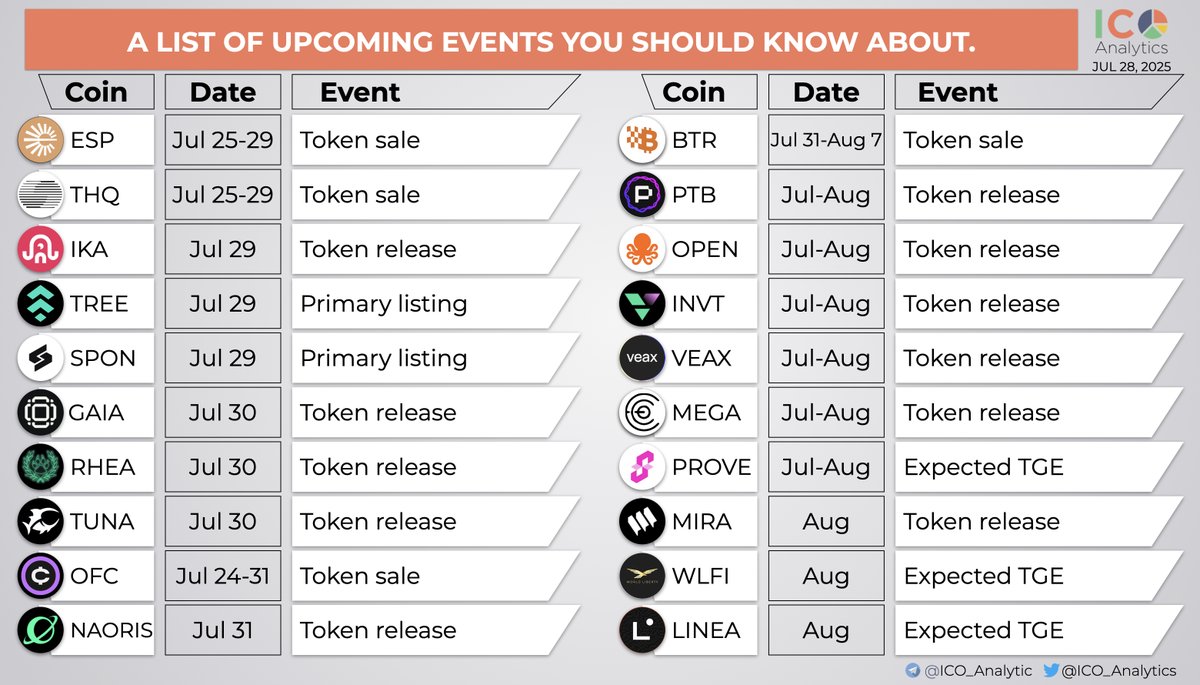Click the OPEN orange octopus icon

point(642,249)
